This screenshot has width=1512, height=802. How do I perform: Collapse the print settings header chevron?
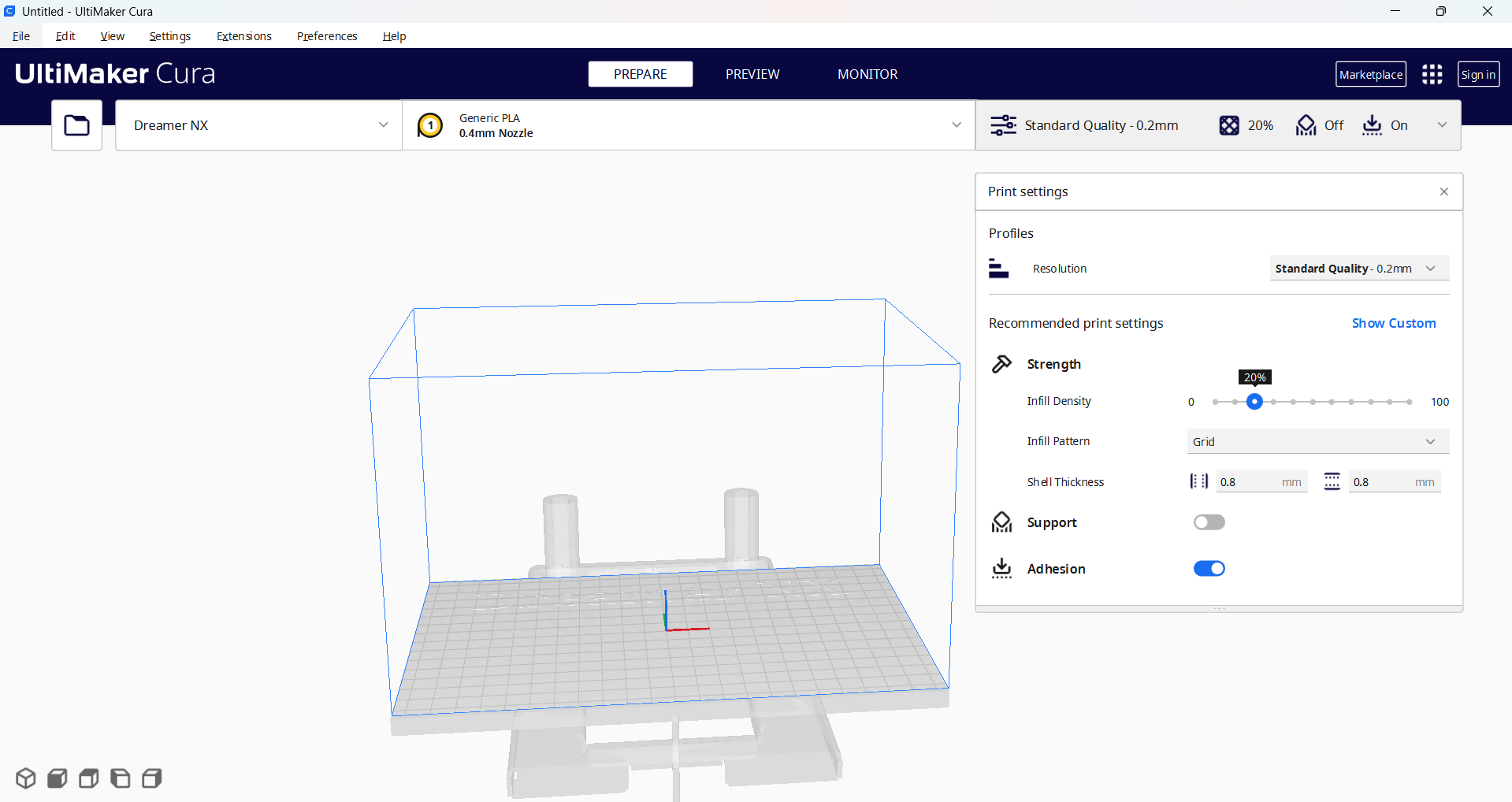pos(1442,125)
